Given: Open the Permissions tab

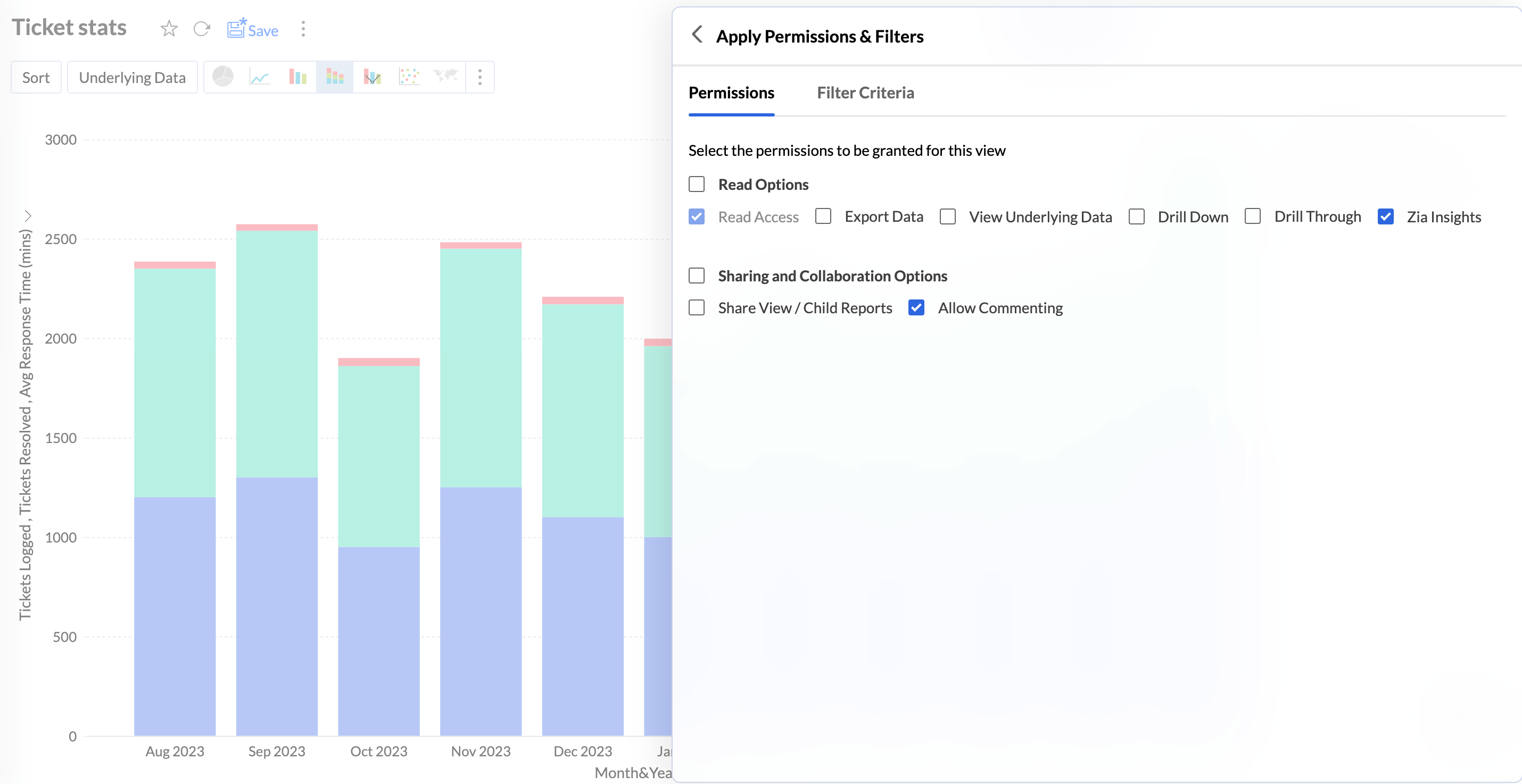Looking at the screenshot, I should pos(731,93).
